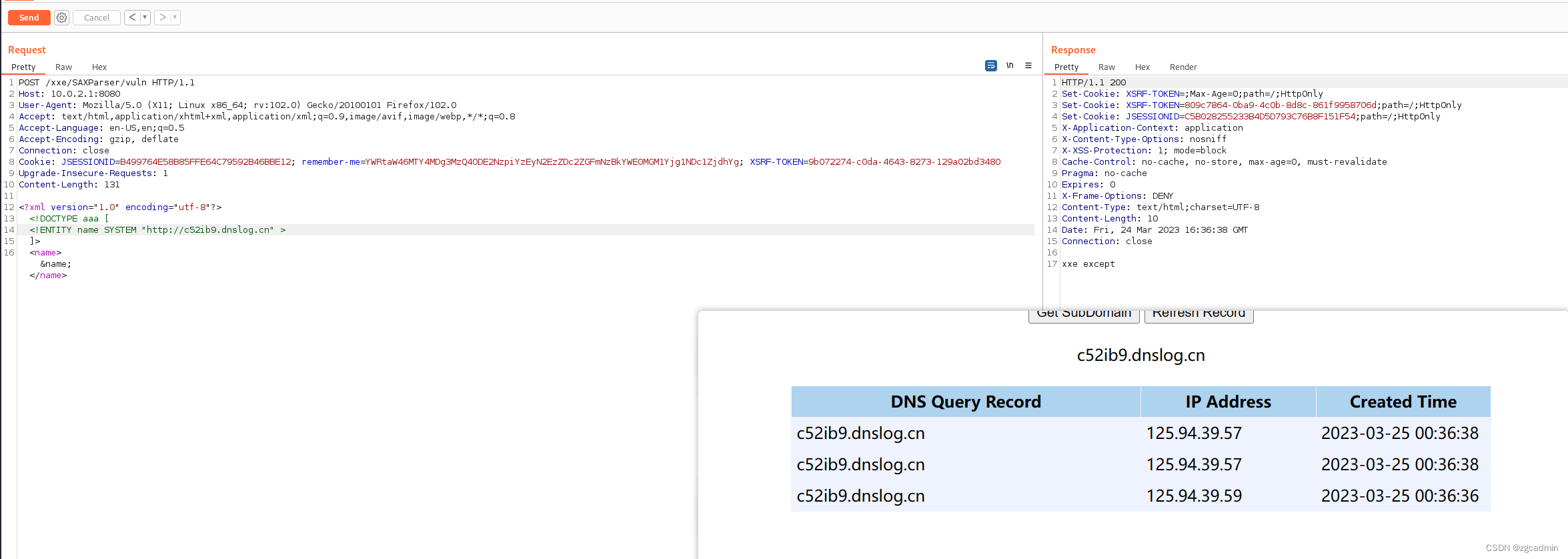Click the Created Time column header
Image resolution: width=1568 pixels, height=559 pixels.
click(1403, 402)
